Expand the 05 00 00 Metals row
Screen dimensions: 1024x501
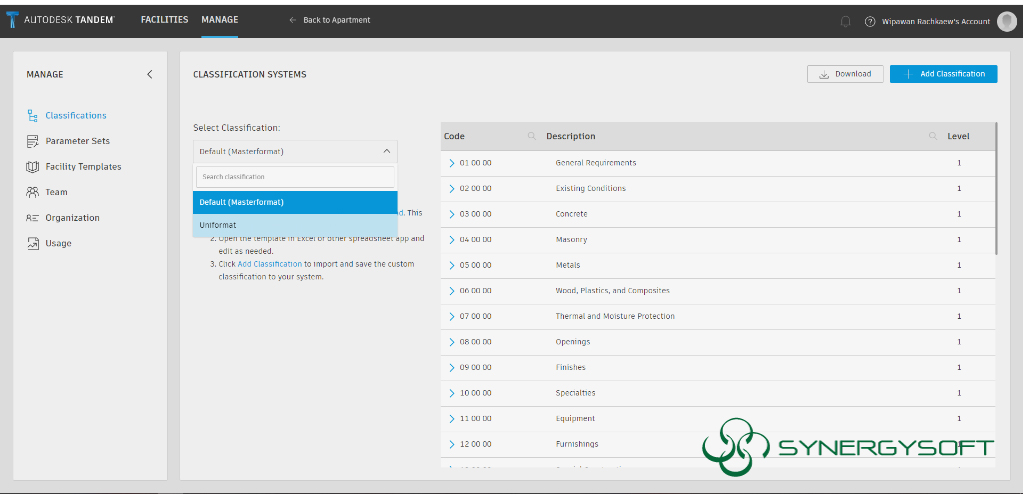click(452, 265)
